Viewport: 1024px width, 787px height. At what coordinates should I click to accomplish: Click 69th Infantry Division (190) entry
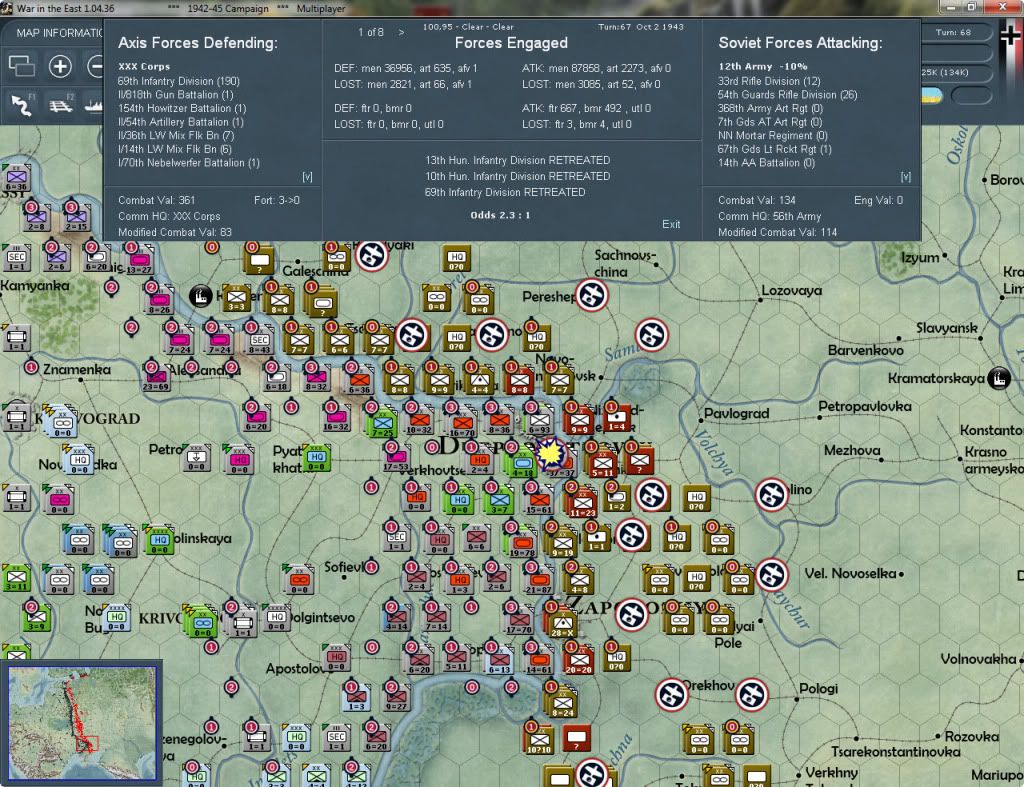pos(178,81)
